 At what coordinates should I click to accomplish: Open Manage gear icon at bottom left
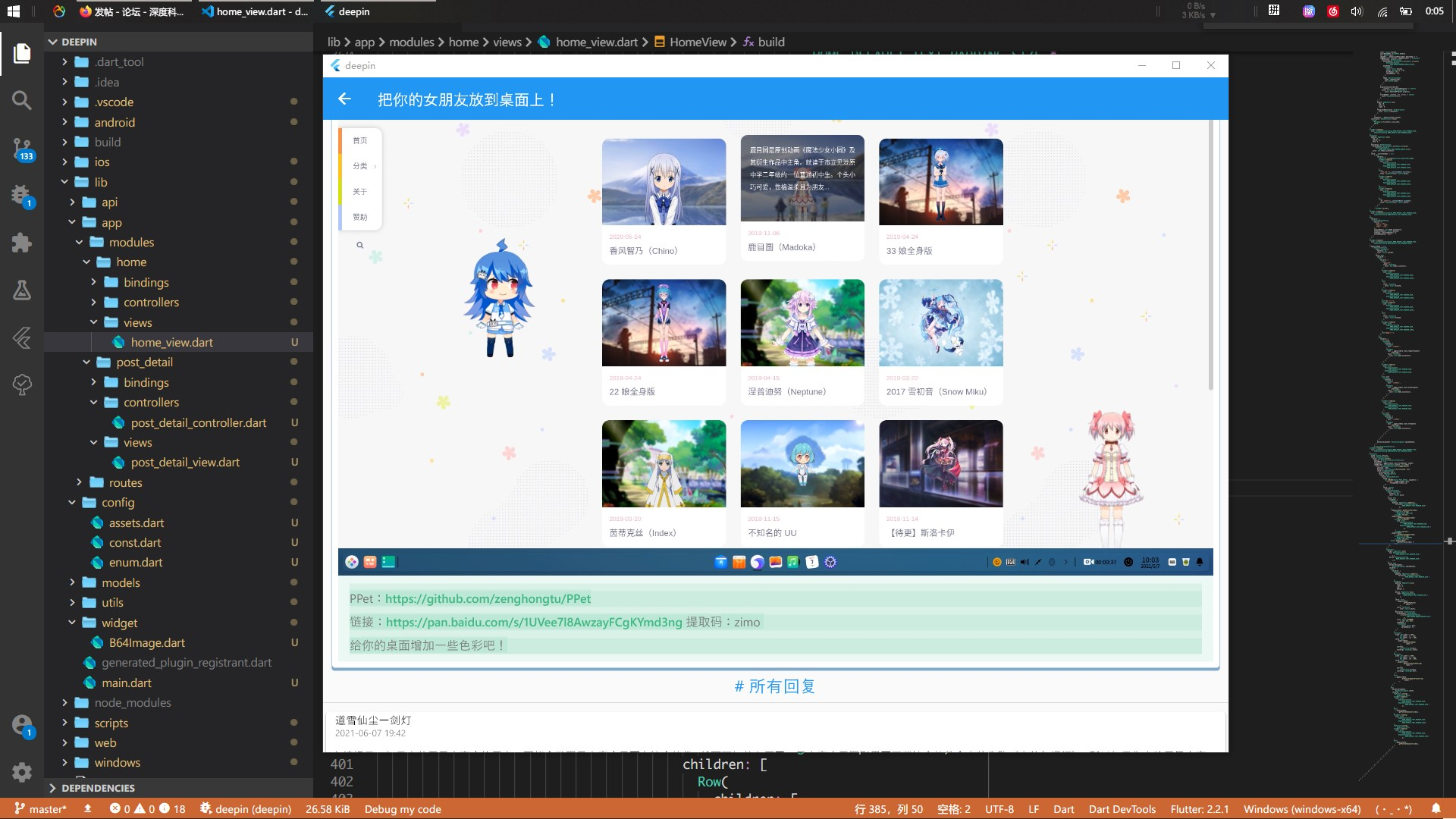[22, 772]
